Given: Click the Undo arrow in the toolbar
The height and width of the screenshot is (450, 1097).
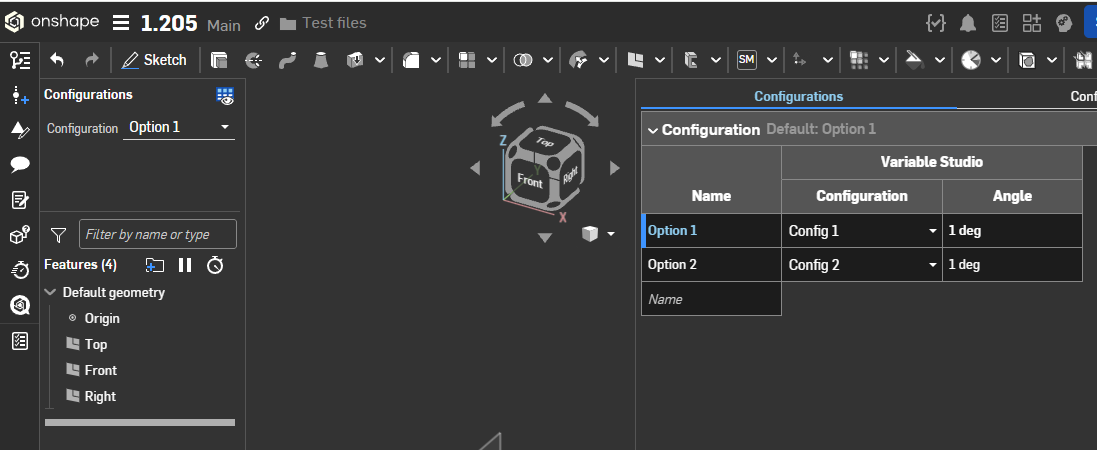Looking at the screenshot, I should point(57,60).
